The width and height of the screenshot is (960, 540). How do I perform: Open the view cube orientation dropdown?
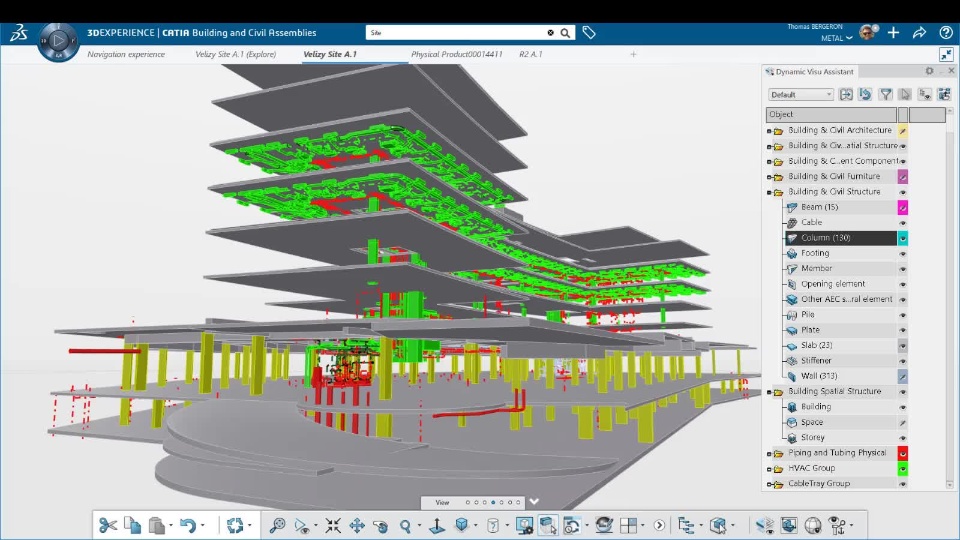[476, 525]
